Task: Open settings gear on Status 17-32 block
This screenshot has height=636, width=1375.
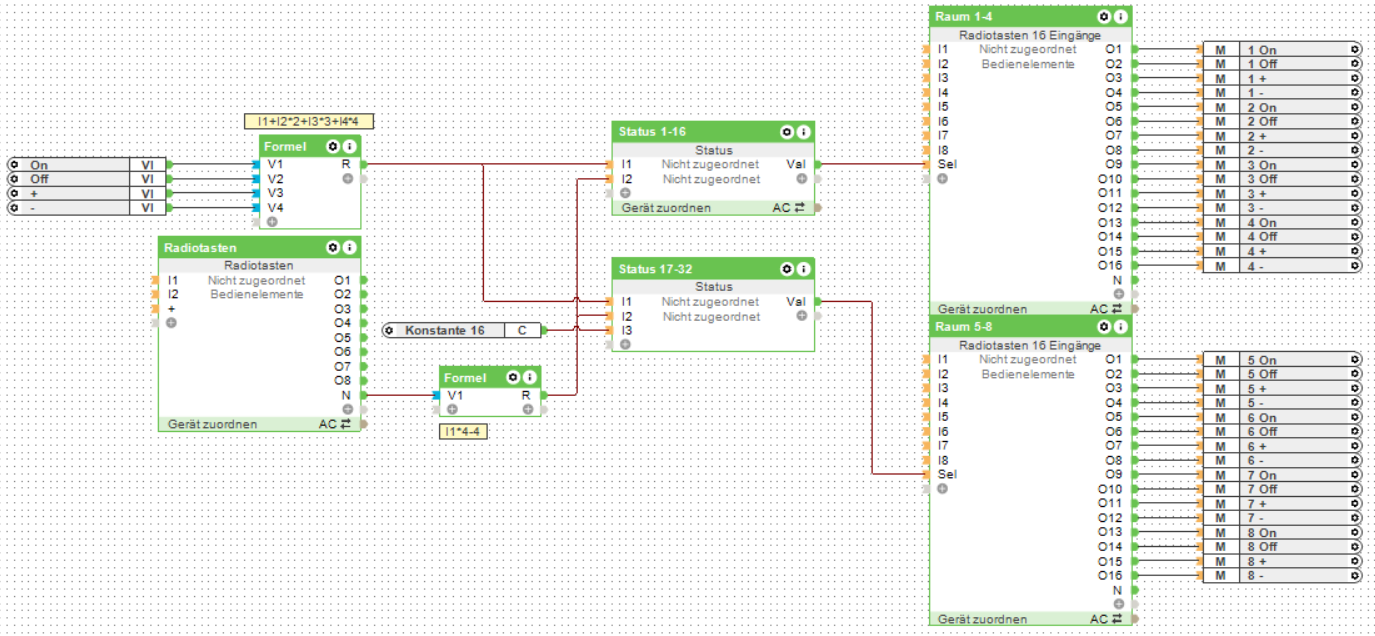Action: (x=787, y=268)
